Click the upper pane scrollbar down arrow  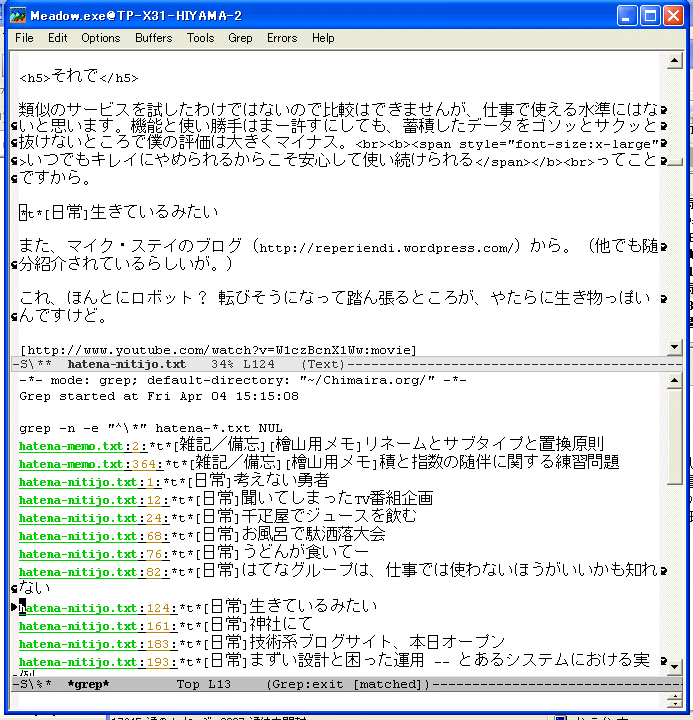click(675, 347)
